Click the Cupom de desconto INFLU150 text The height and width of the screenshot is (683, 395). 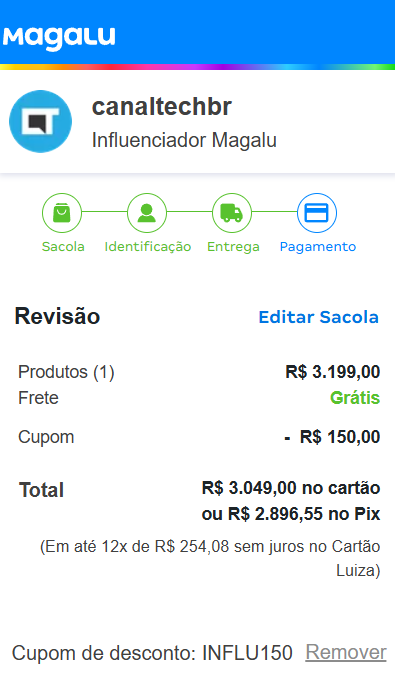click(152, 653)
